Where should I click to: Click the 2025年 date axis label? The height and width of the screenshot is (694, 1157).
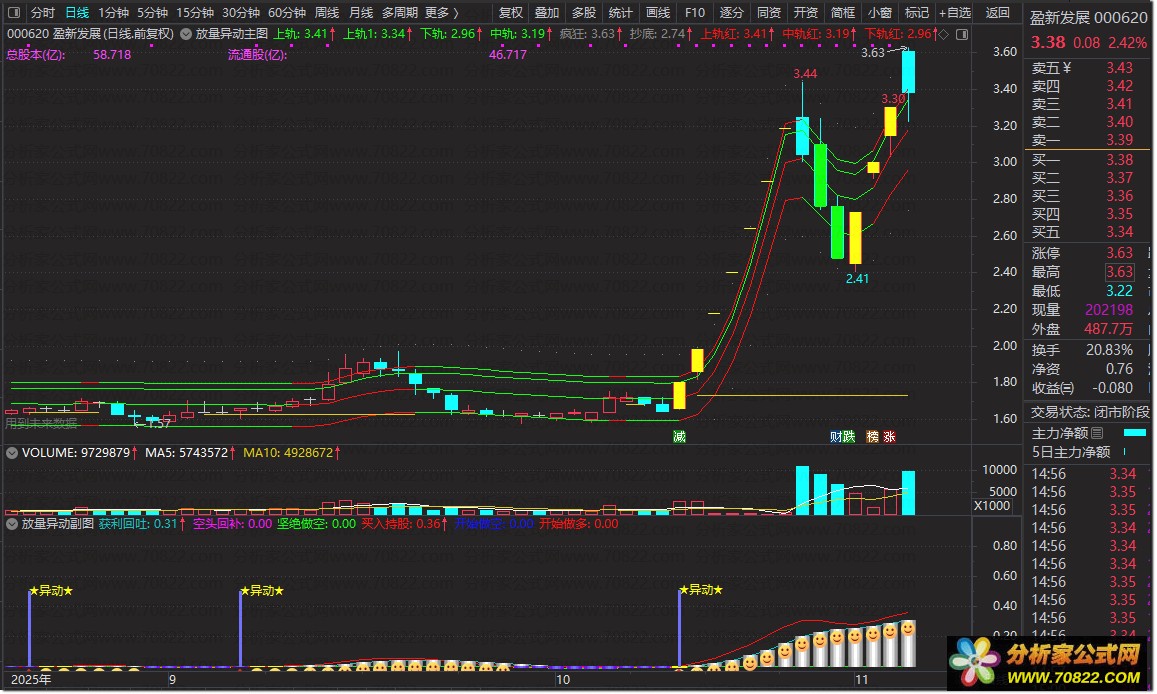click(x=31, y=679)
